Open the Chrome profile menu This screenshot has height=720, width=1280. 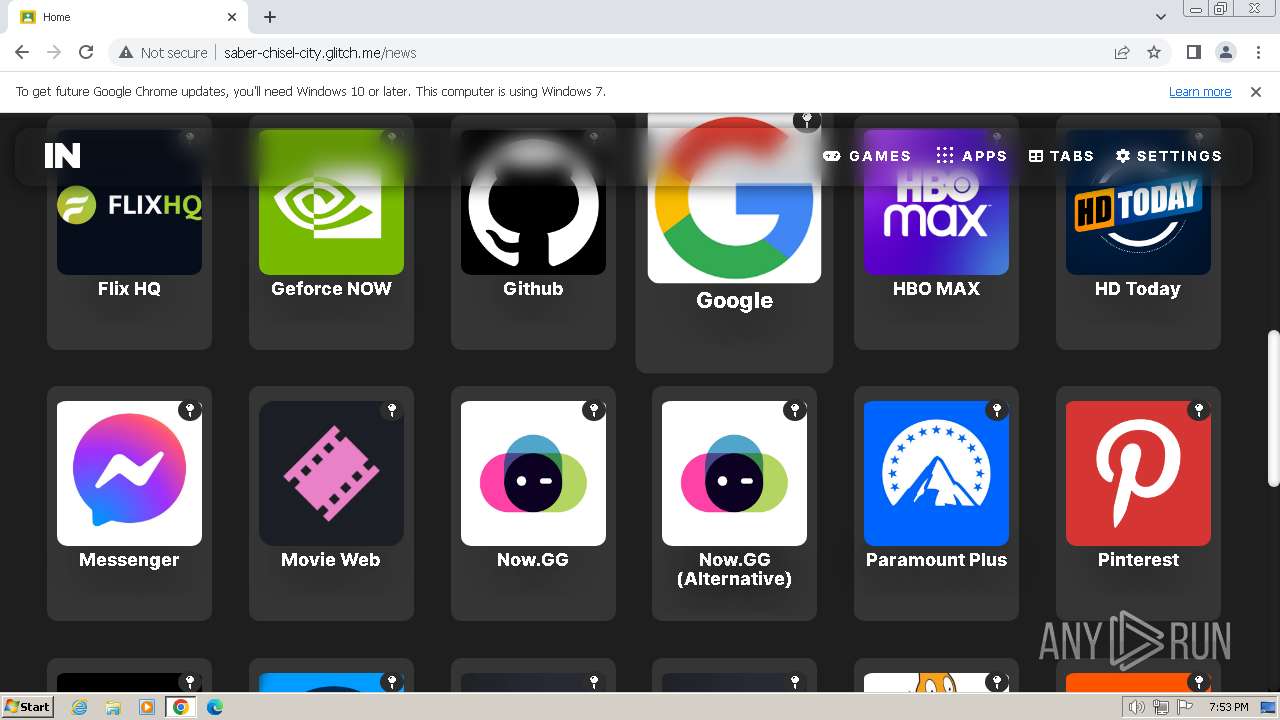click(x=1225, y=52)
